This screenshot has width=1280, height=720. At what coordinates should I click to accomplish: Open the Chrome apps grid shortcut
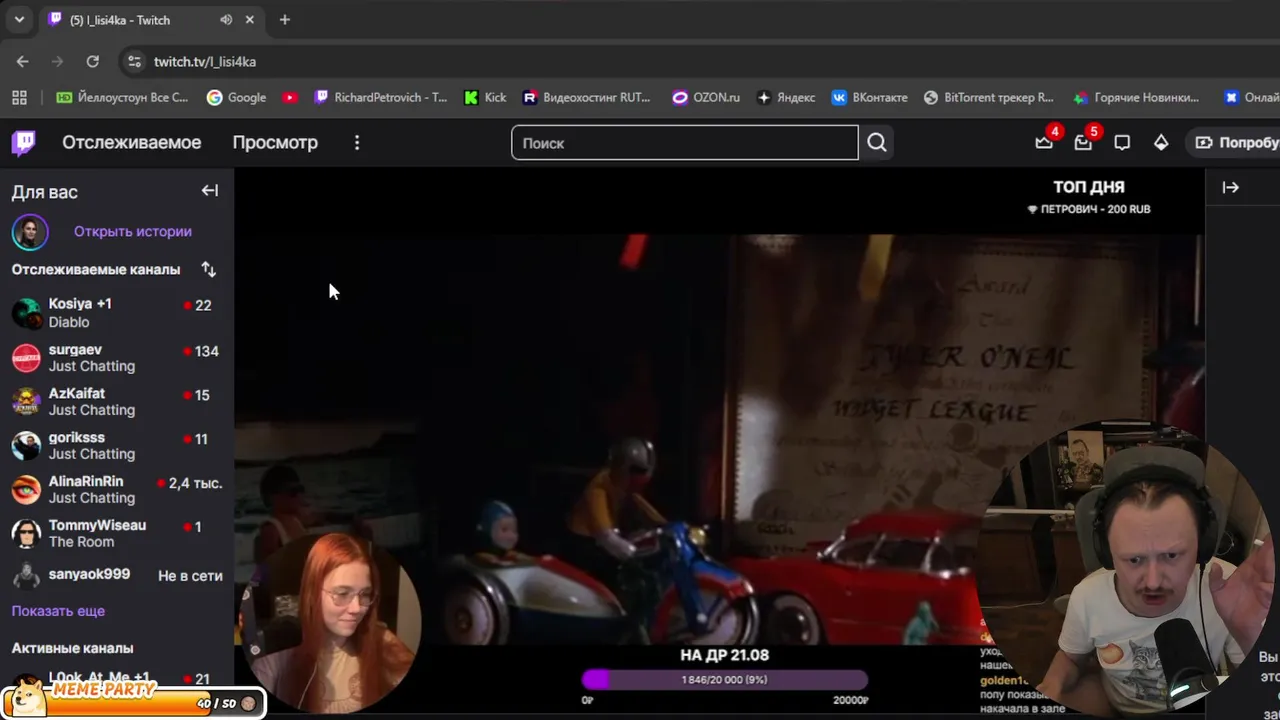point(19,97)
